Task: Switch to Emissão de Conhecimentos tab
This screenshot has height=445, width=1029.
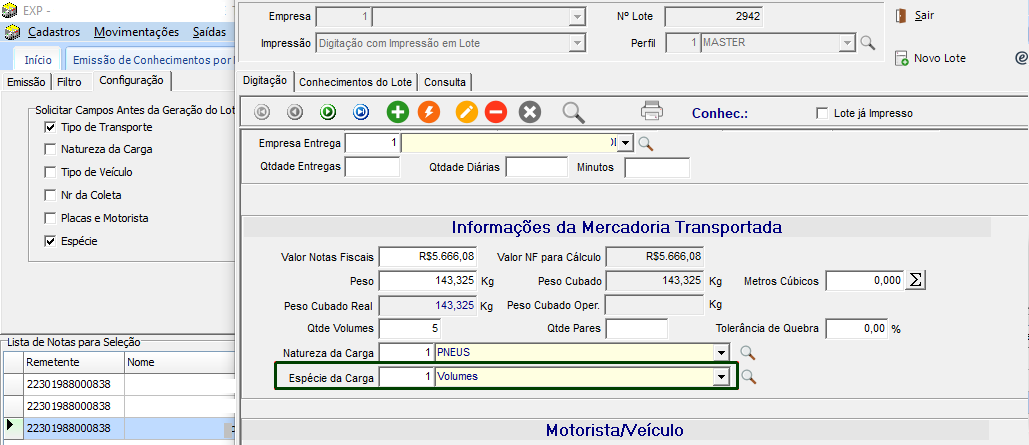Action: [150, 60]
